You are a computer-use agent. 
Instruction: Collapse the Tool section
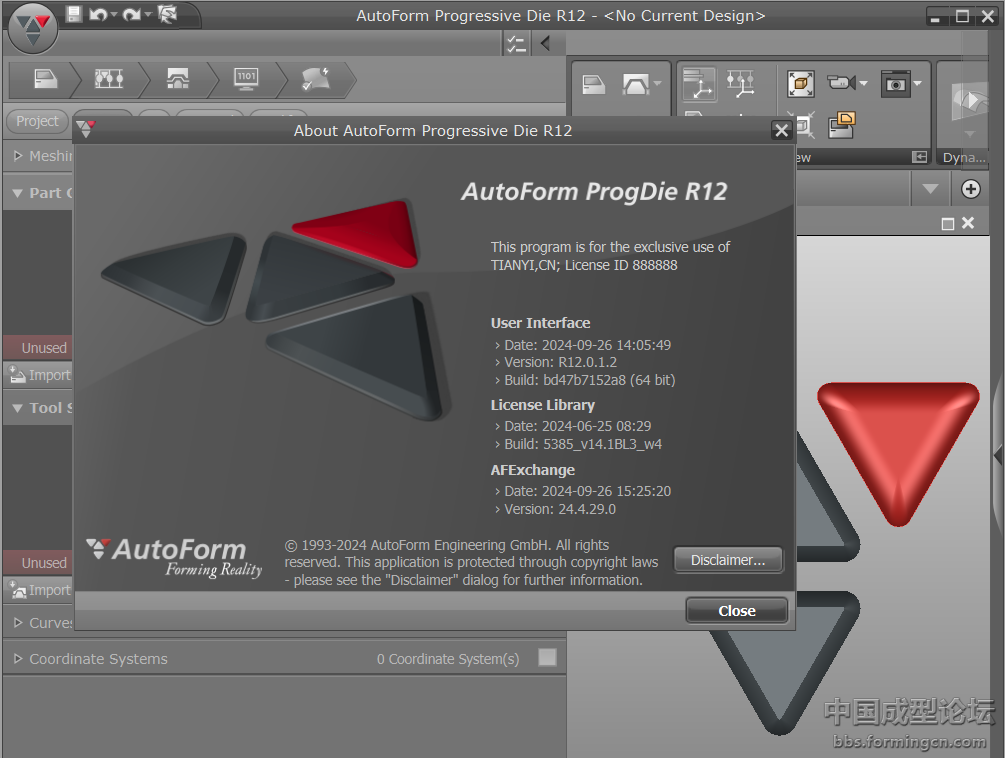(18, 408)
